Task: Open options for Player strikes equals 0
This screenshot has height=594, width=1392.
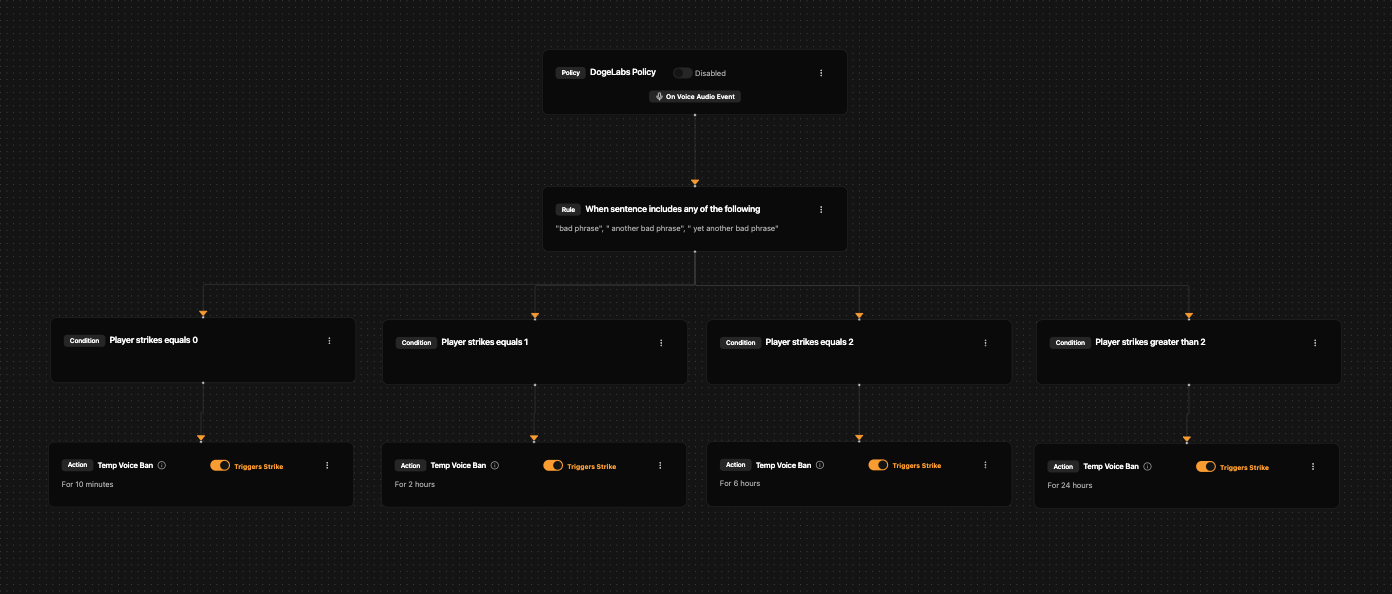Action: [329, 341]
